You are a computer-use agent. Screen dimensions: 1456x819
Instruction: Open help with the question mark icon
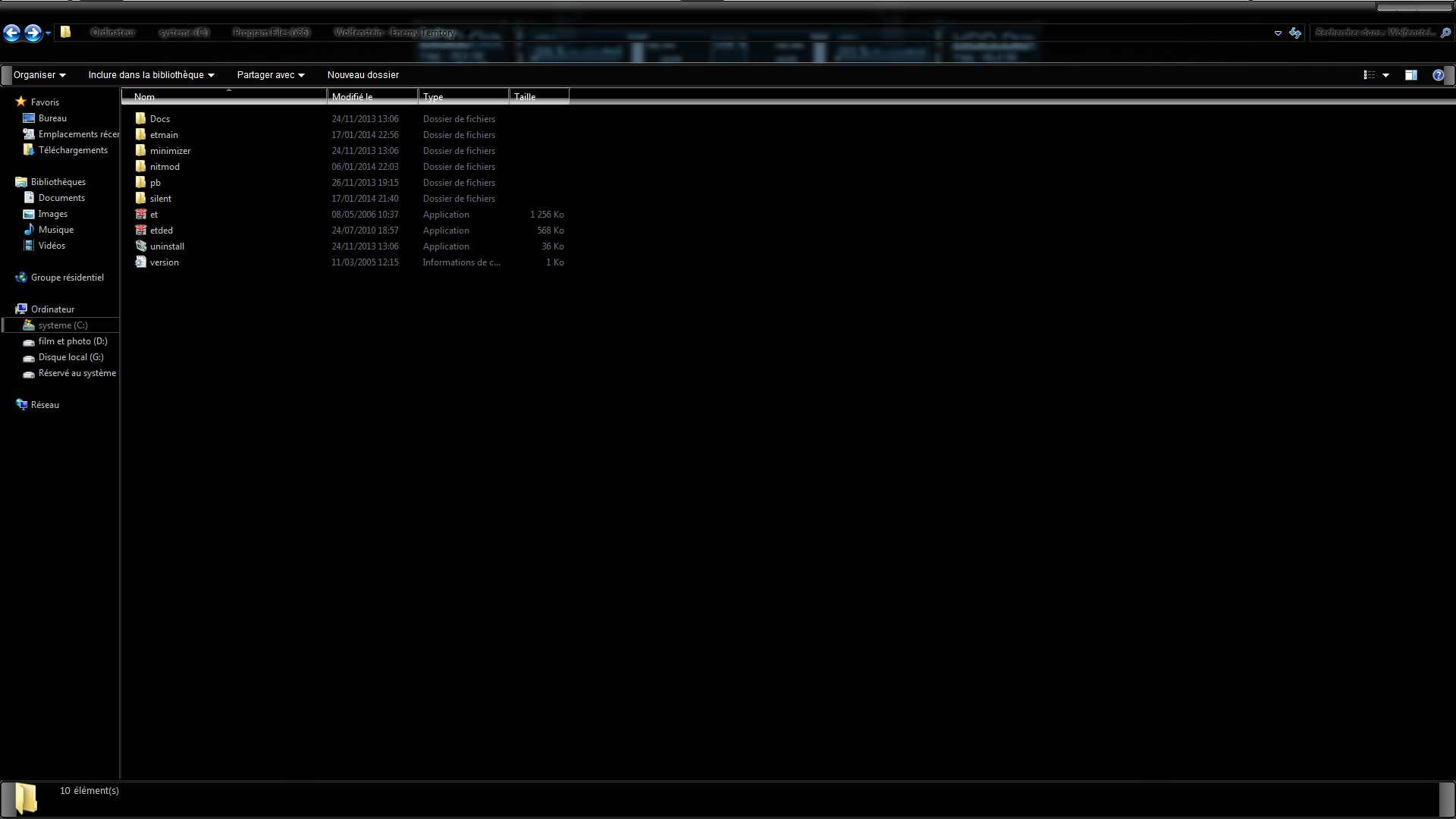click(1438, 75)
